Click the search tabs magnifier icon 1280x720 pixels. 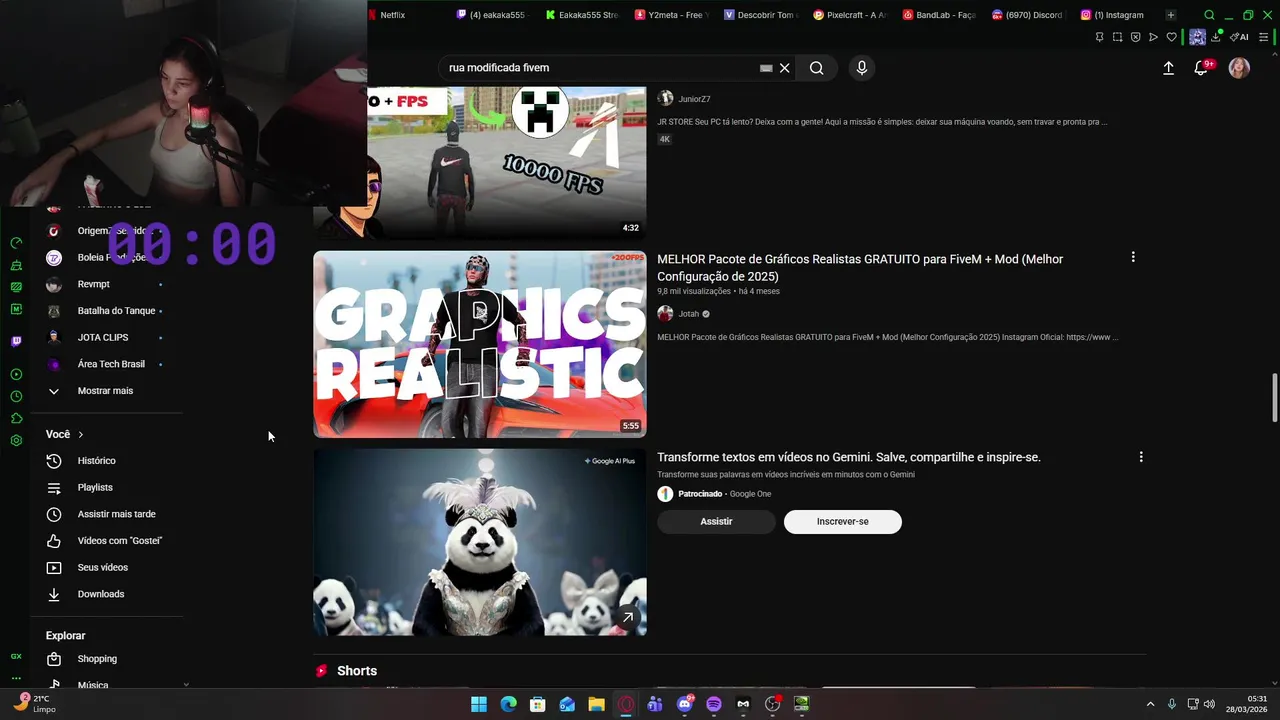(1209, 15)
